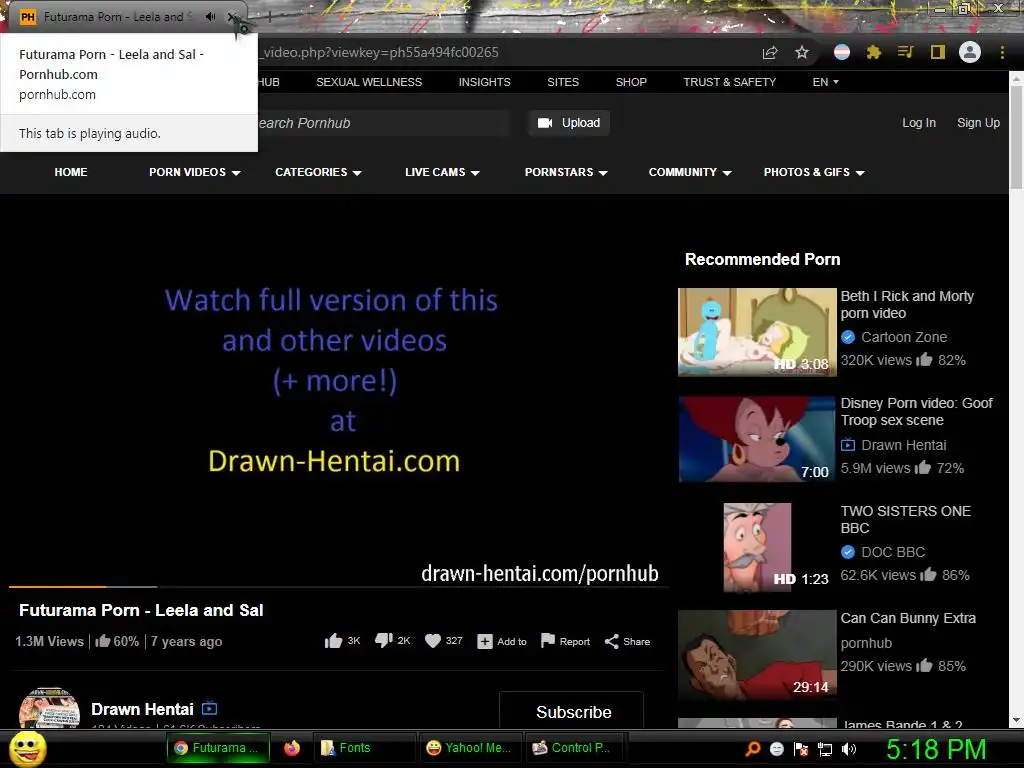Screen dimensions: 1024x768
Task: Click the thumbs-down icon showing 2K
Action: pyautogui.click(x=383, y=641)
